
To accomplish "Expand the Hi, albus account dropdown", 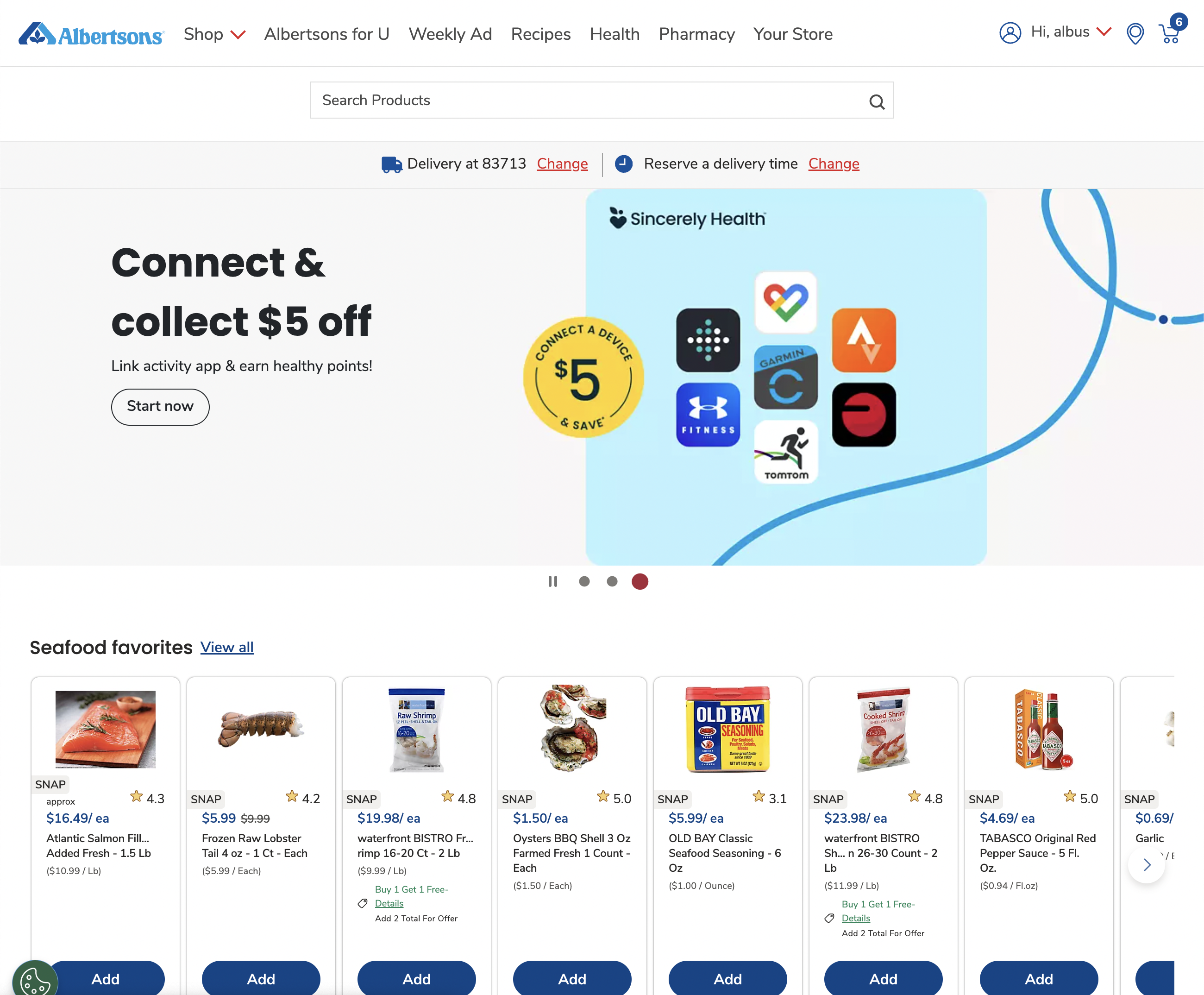I will tap(1071, 32).
